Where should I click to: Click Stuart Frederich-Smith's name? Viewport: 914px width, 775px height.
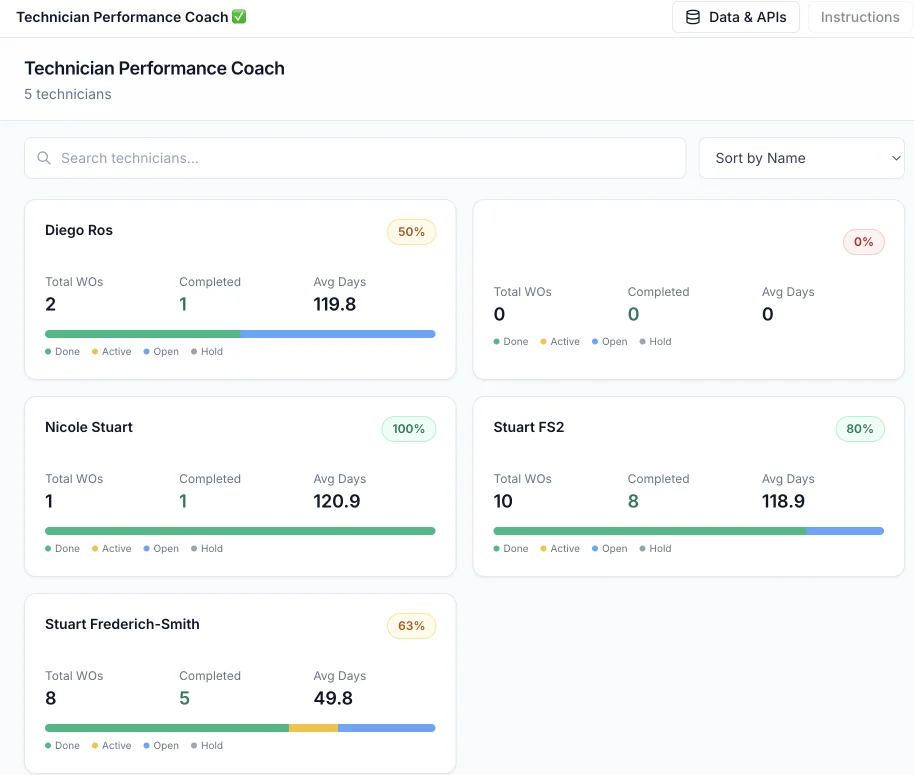tap(122, 624)
